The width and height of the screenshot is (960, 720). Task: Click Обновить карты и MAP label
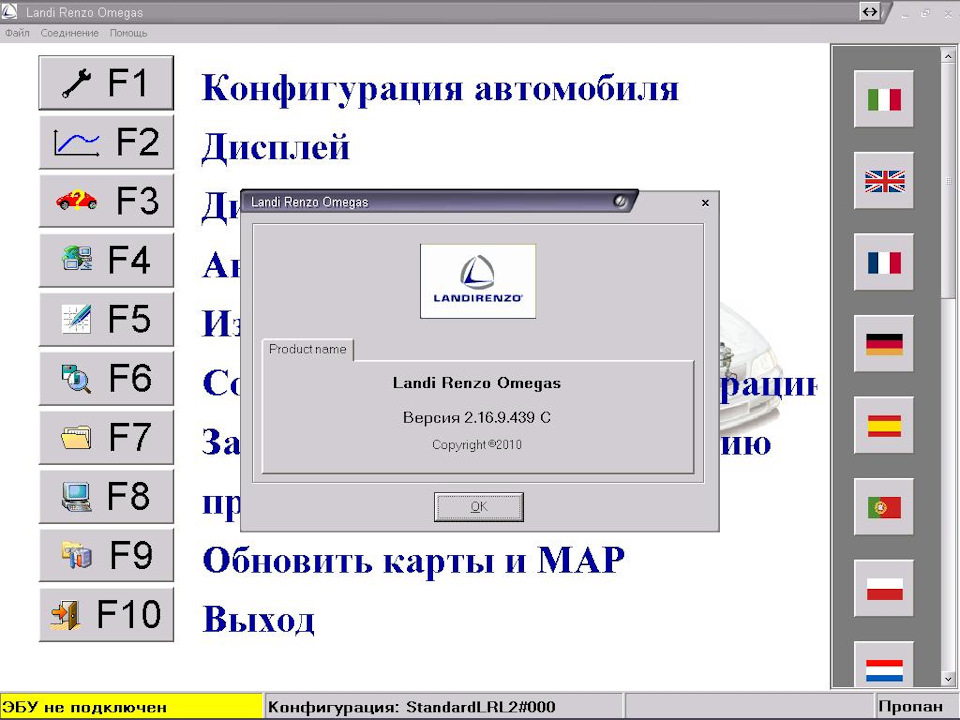[413, 560]
